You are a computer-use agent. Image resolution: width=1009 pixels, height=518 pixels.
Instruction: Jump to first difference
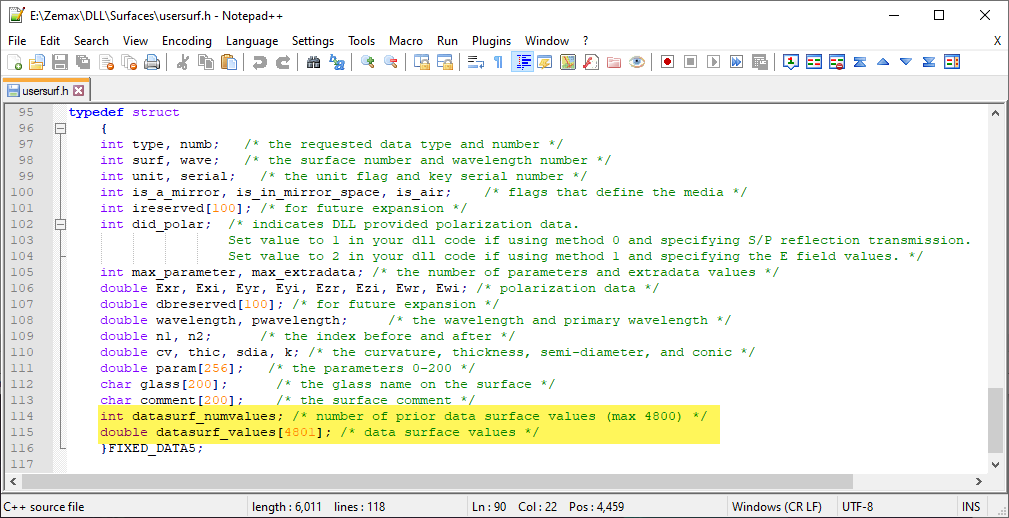point(860,62)
